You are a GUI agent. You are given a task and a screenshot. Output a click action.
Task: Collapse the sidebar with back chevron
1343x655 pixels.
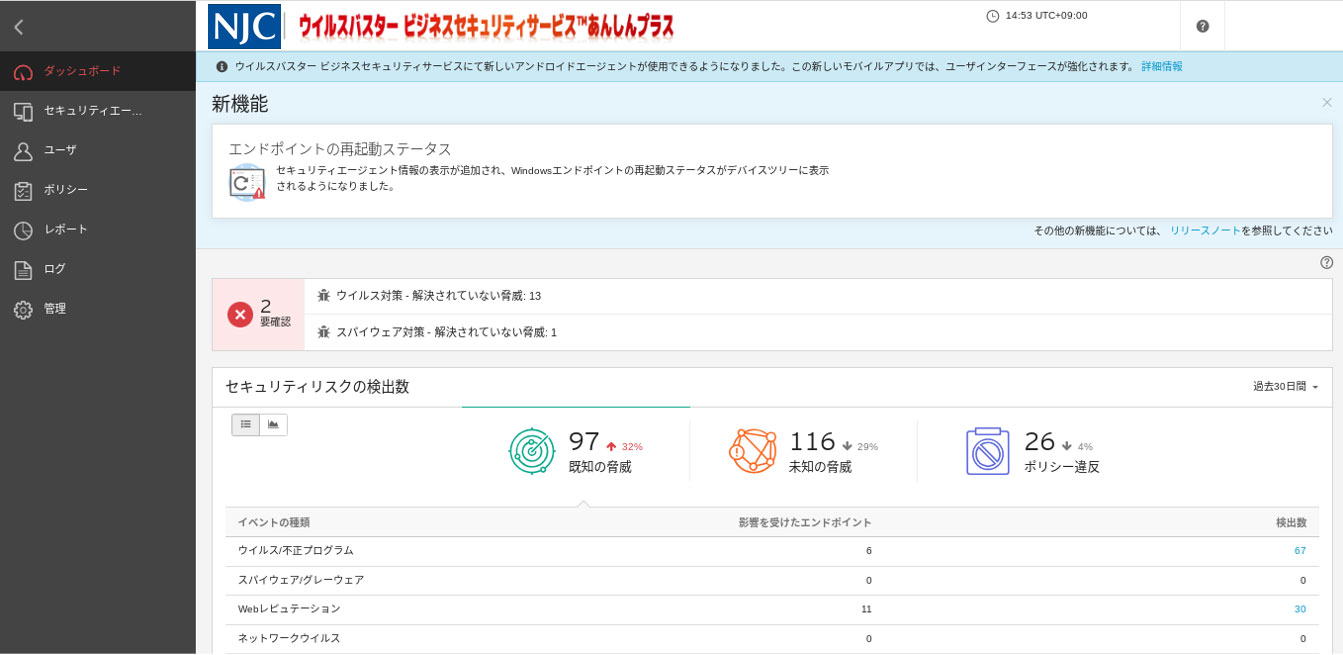pyautogui.click(x=19, y=27)
